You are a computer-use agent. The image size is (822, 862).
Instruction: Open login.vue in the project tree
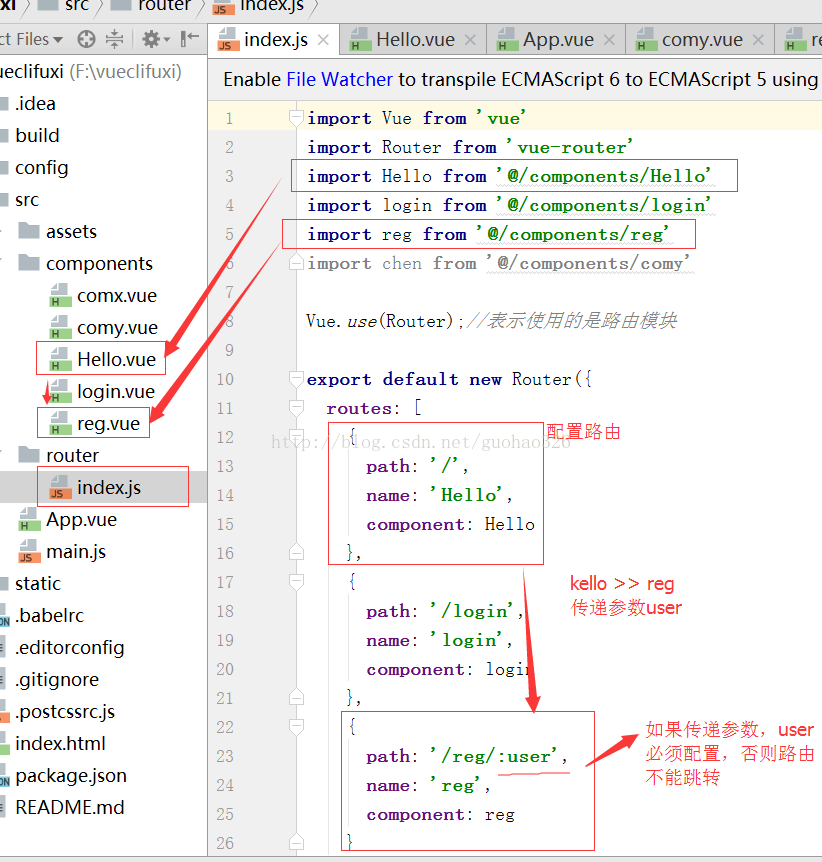point(115,391)
